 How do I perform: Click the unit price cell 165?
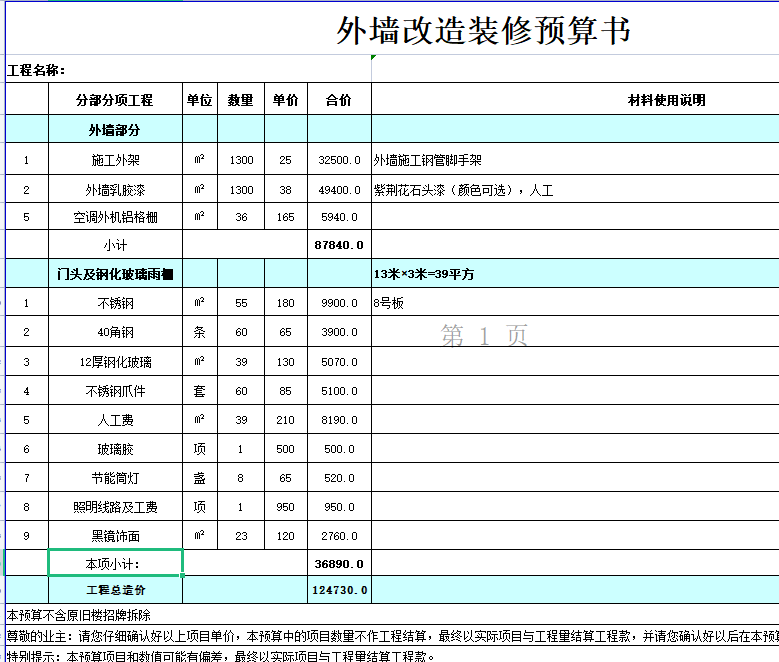point(286,217)
